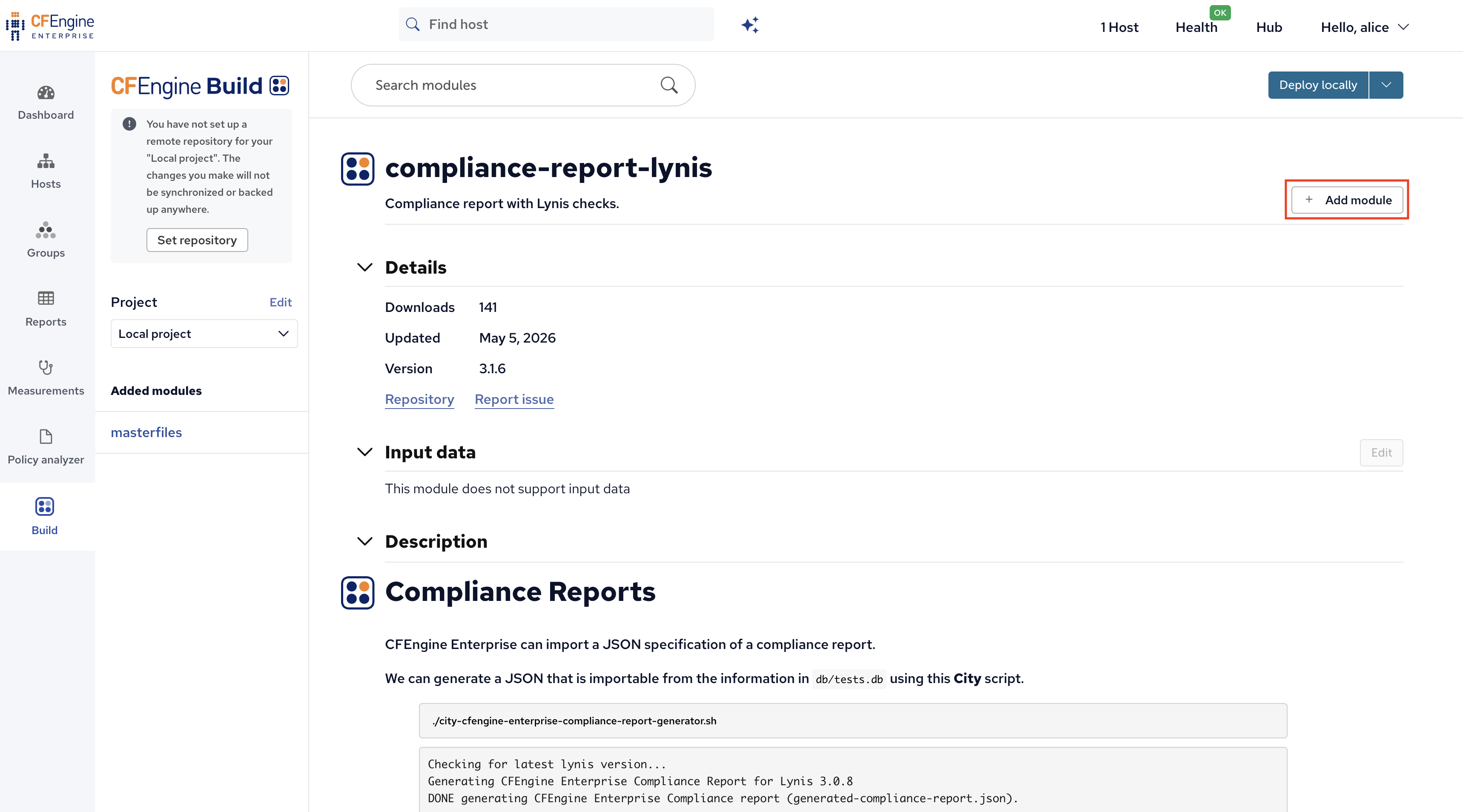Click the 'Checking for latest lynis version...' output

coord(546,764)
